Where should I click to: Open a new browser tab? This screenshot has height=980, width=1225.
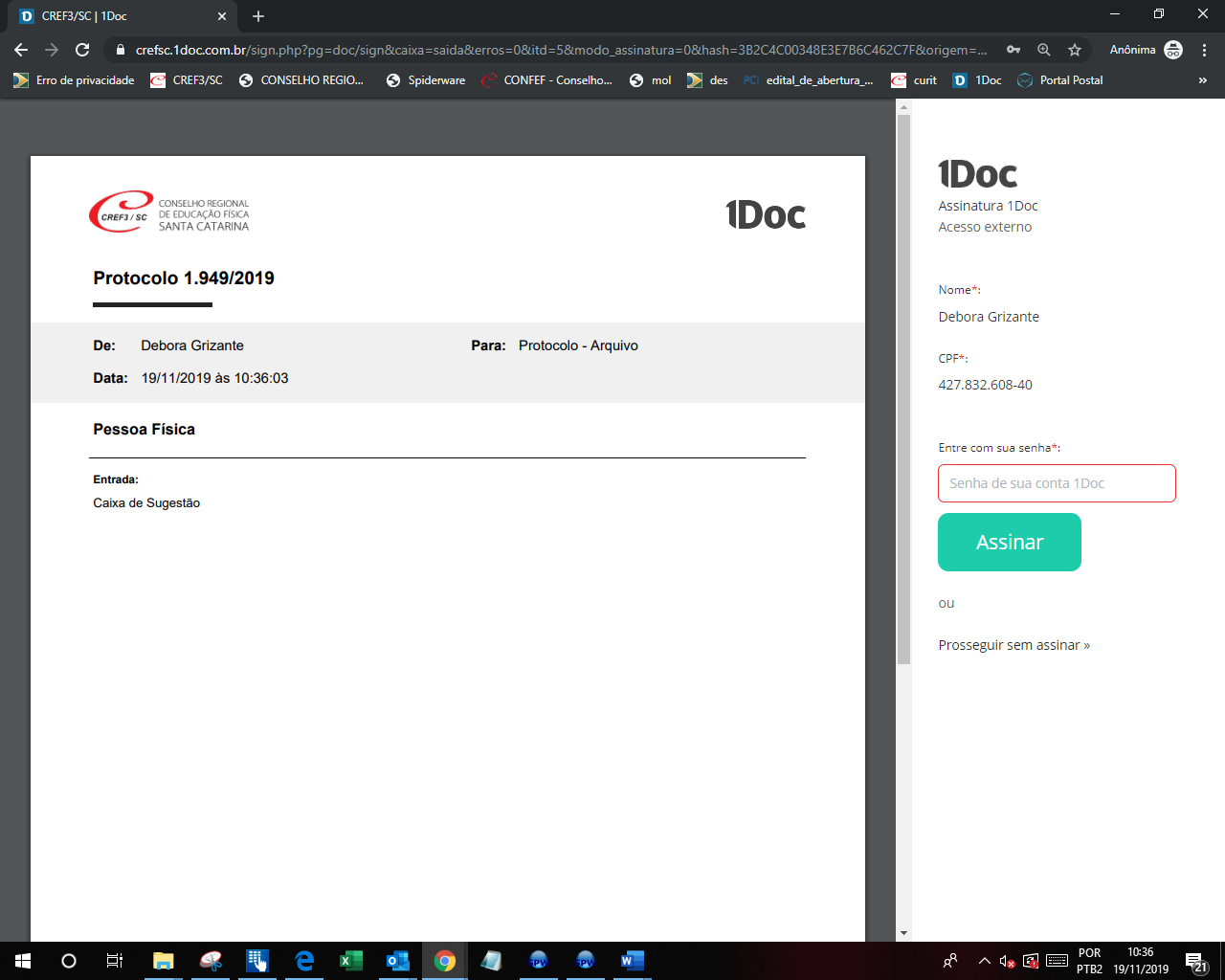258,16
